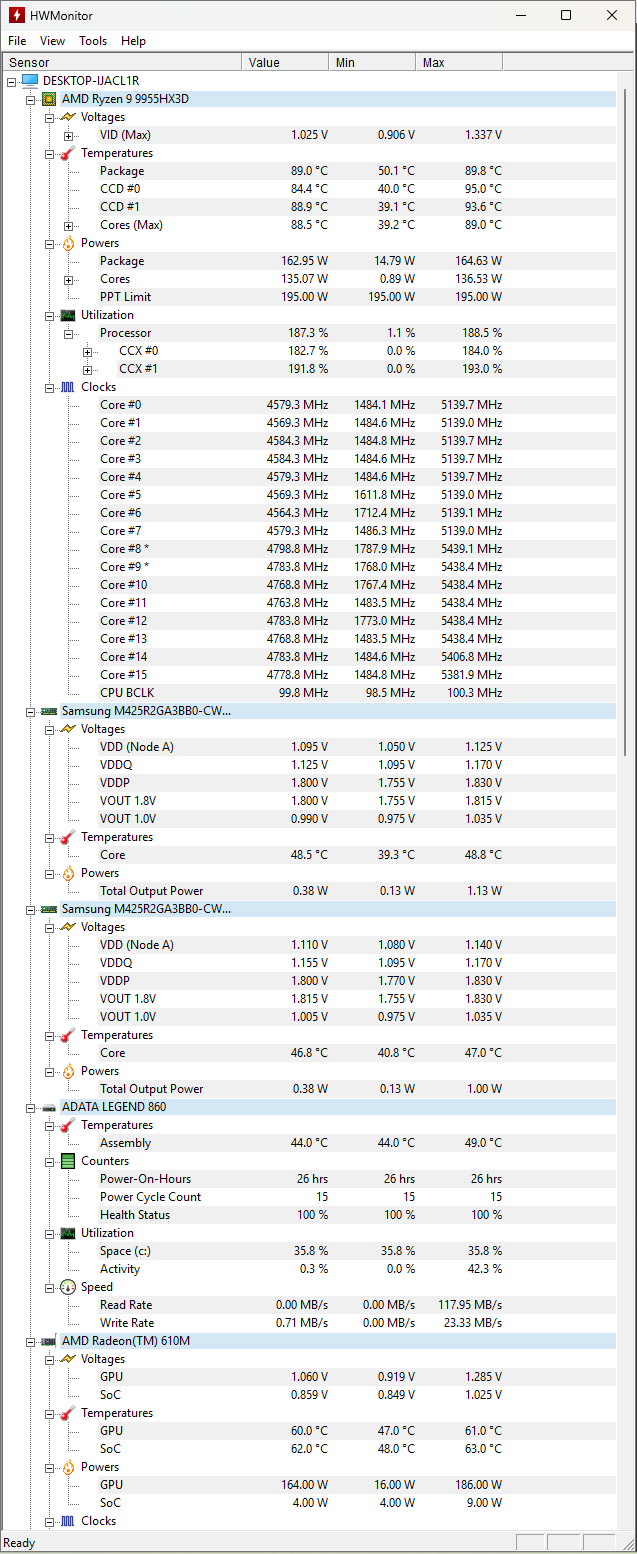Collapse the DESKTOP-IJACL1R root node

coord(11,81)
